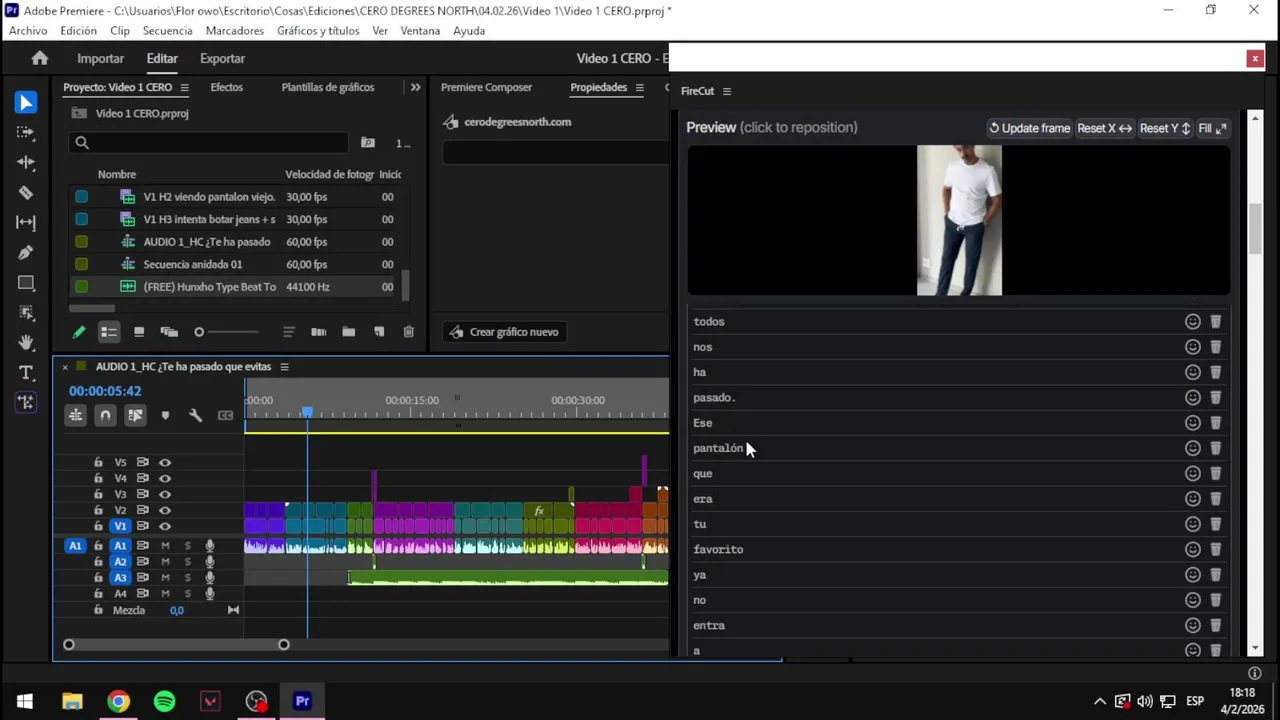
Task: Select the Rectangle tool
Action: click(x=26, y=282)
